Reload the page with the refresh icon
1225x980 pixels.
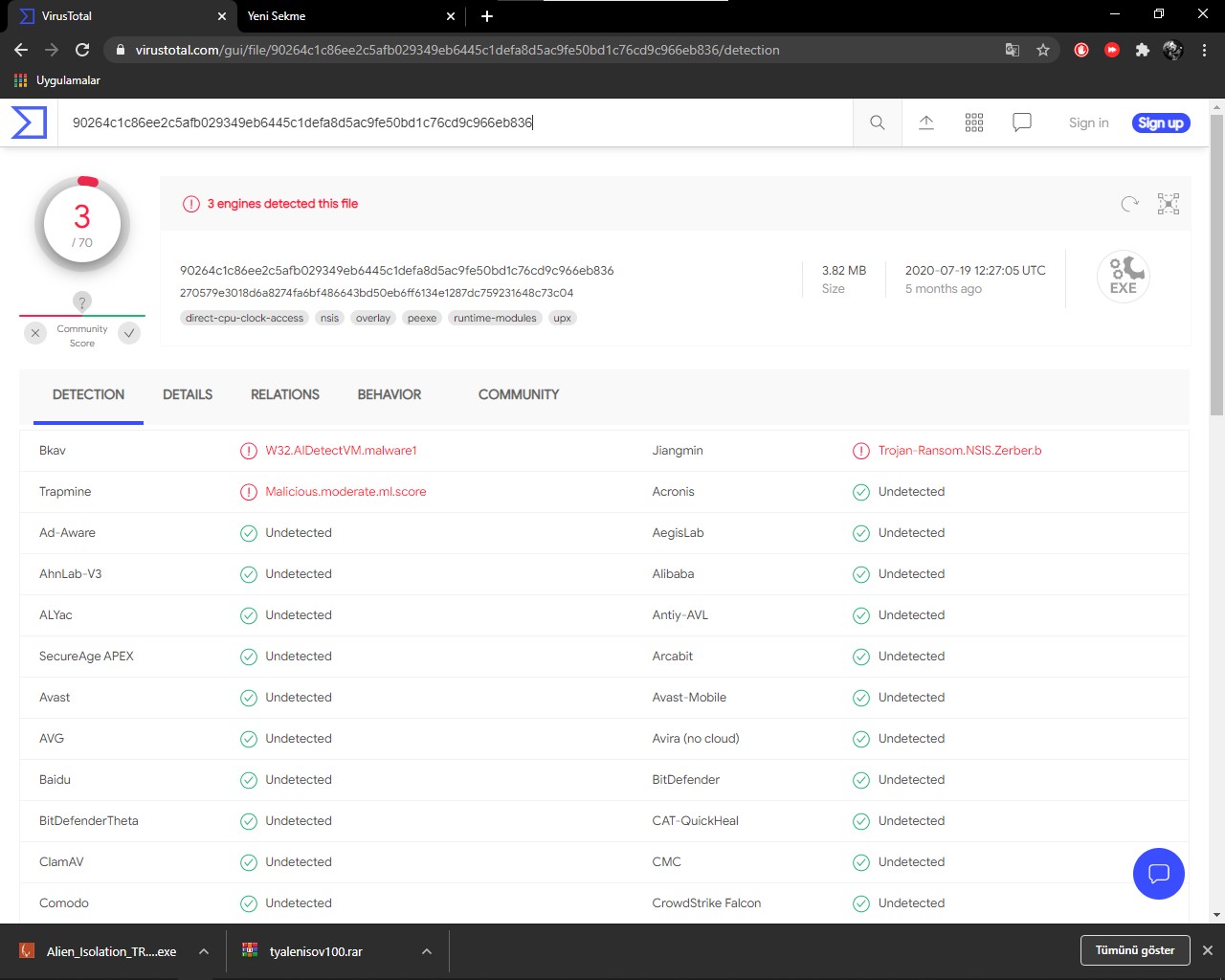click(82, 50)
